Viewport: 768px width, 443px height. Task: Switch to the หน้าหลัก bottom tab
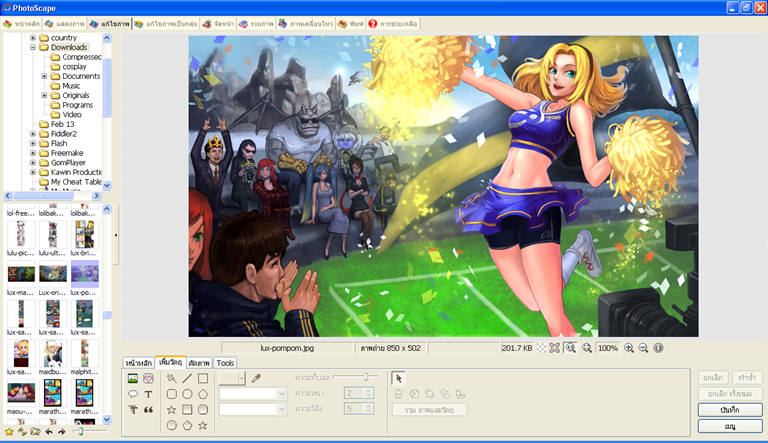[139, 363]
